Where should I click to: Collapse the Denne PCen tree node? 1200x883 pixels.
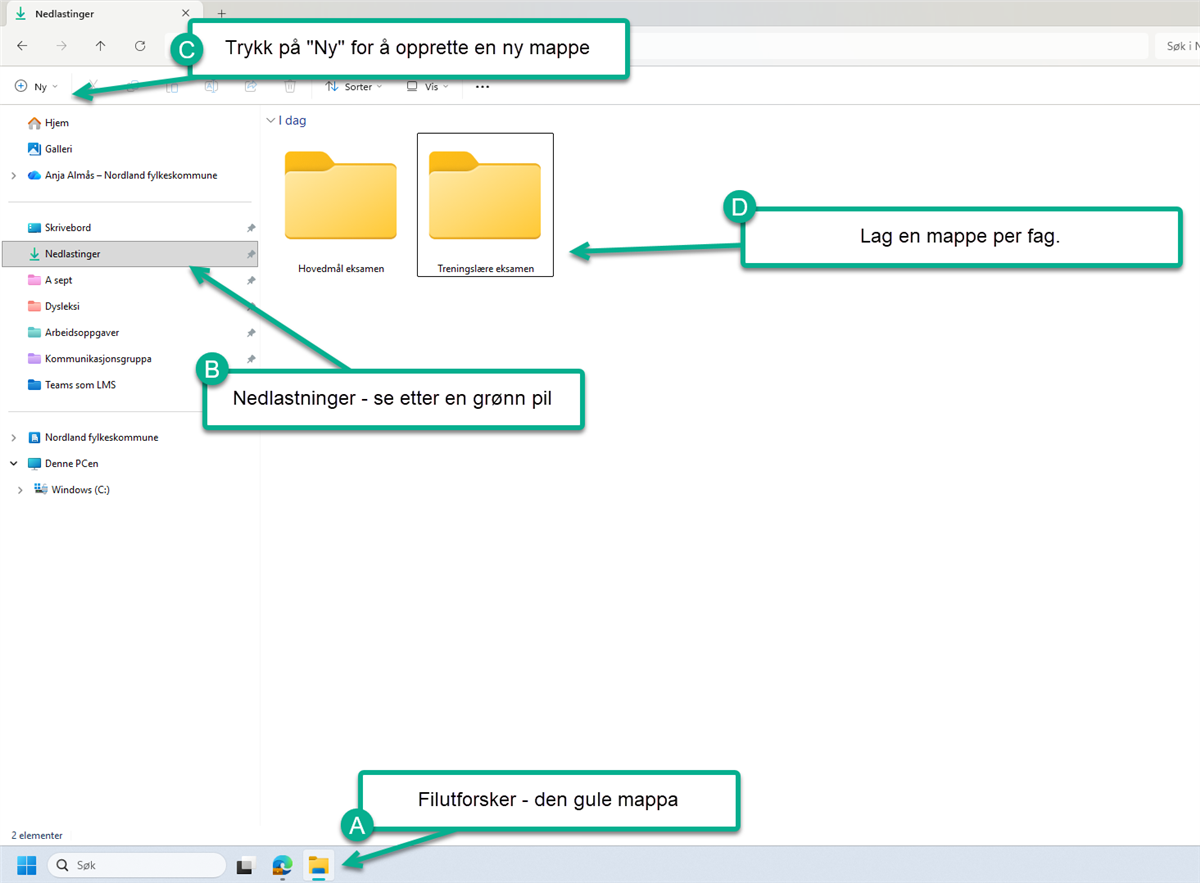pyautogui.click(x=13, y=464)
